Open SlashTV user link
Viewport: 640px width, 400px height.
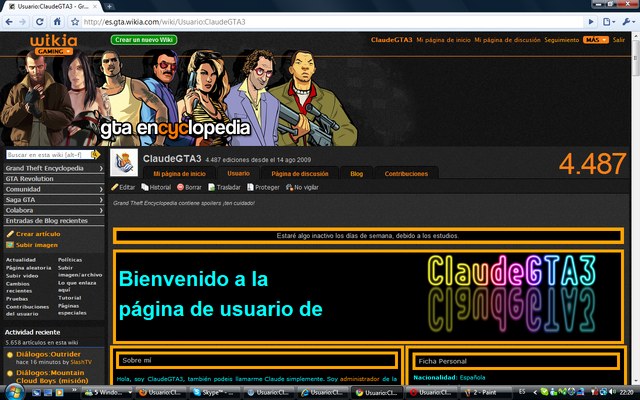[81, 362]
